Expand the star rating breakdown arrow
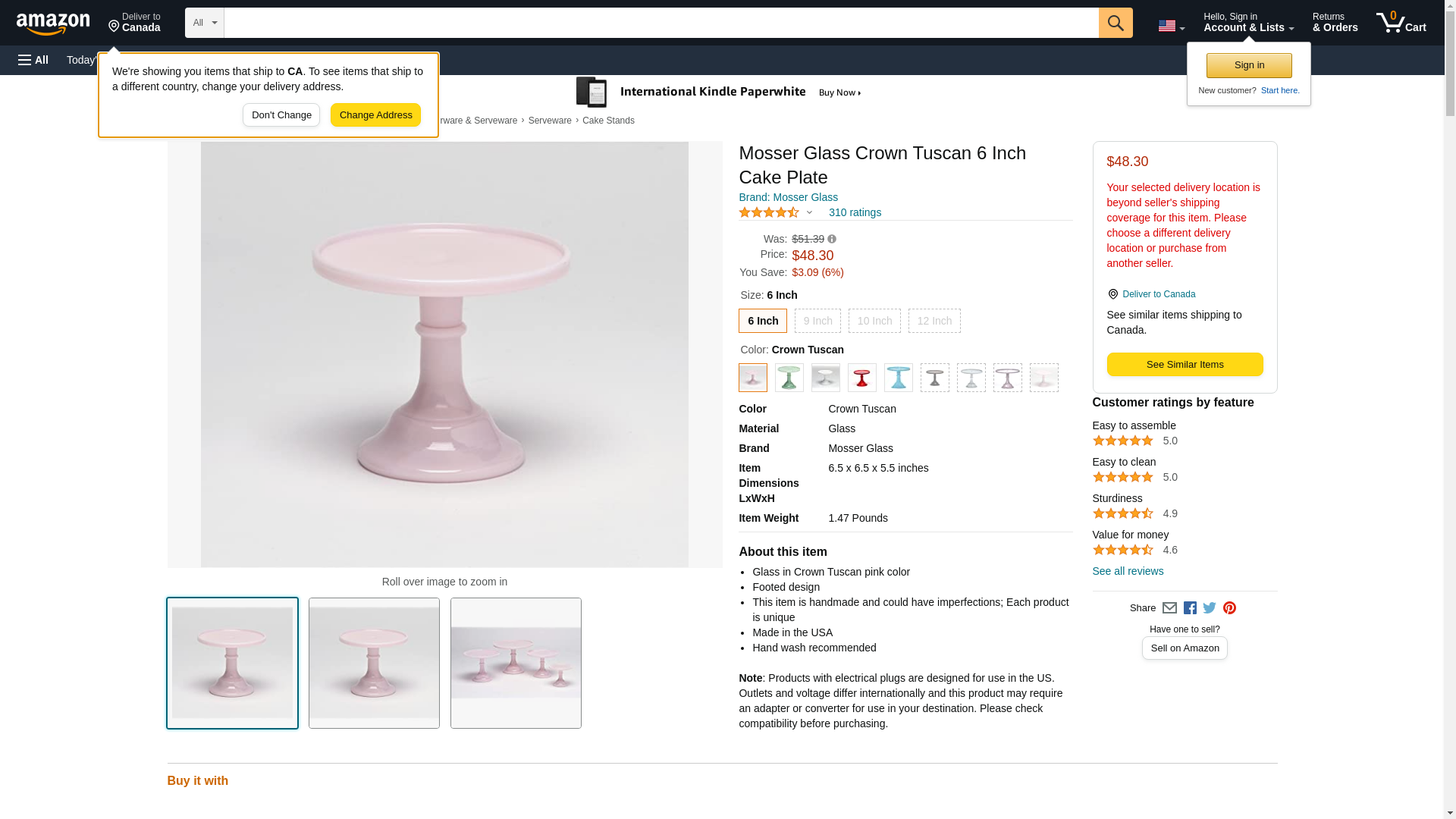The width and height of the screenshot is (1456, 819). pos(809,213)
